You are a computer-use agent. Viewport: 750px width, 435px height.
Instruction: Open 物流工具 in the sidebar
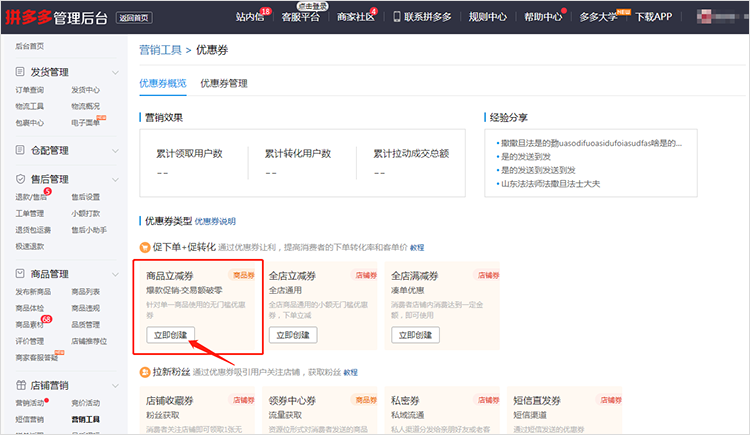coord(30,106)
